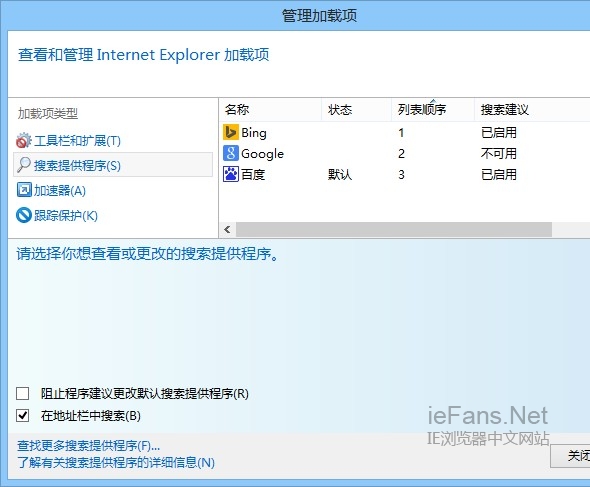This screenshot has width=590, height=487.
Task: Click the accelerators arrow icon
Action: (24, 190)
